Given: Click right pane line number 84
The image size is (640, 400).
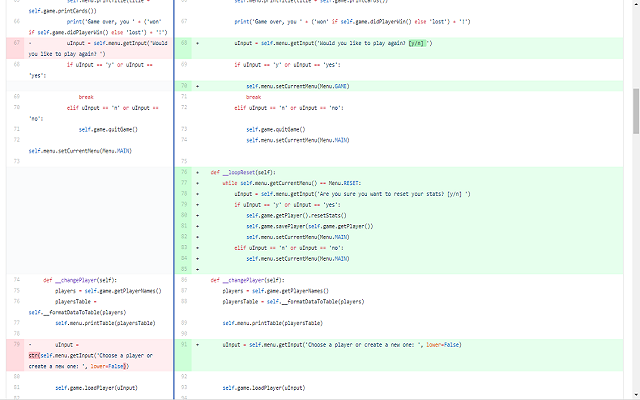Looking at the screenshot, I should pos(184,258).
